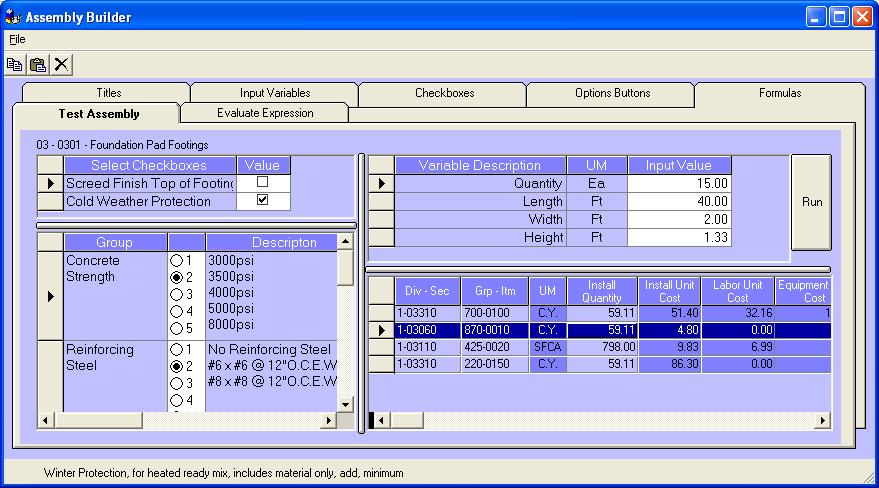Click the Paste toolbar icon
Viewport: 879px width, 488px height.
(38, 65)
